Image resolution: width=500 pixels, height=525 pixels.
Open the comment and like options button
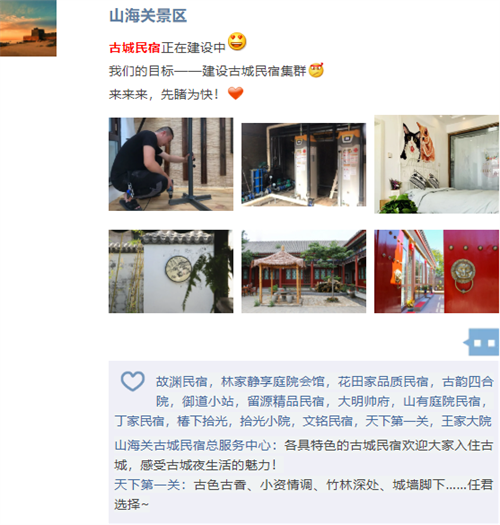(482, 342)
